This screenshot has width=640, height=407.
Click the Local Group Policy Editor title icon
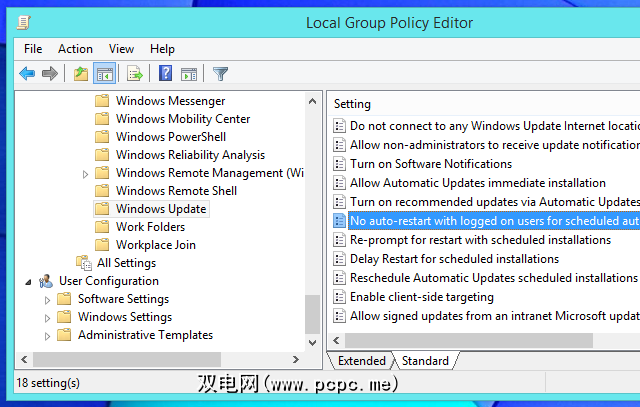click(x=24, y=22)
